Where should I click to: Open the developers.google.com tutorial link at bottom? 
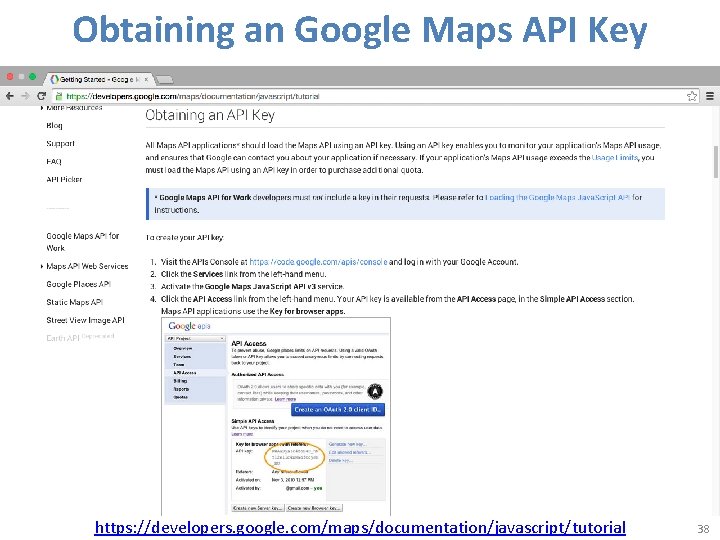tap(360, 527)
